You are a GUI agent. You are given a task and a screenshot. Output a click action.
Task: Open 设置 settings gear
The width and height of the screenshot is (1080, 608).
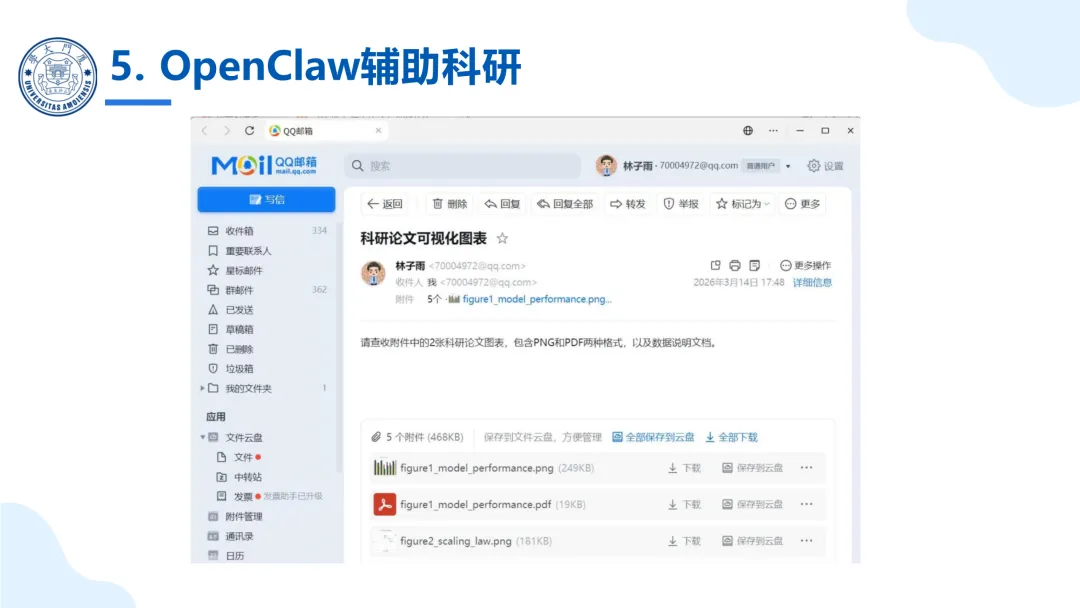[825, 166]
